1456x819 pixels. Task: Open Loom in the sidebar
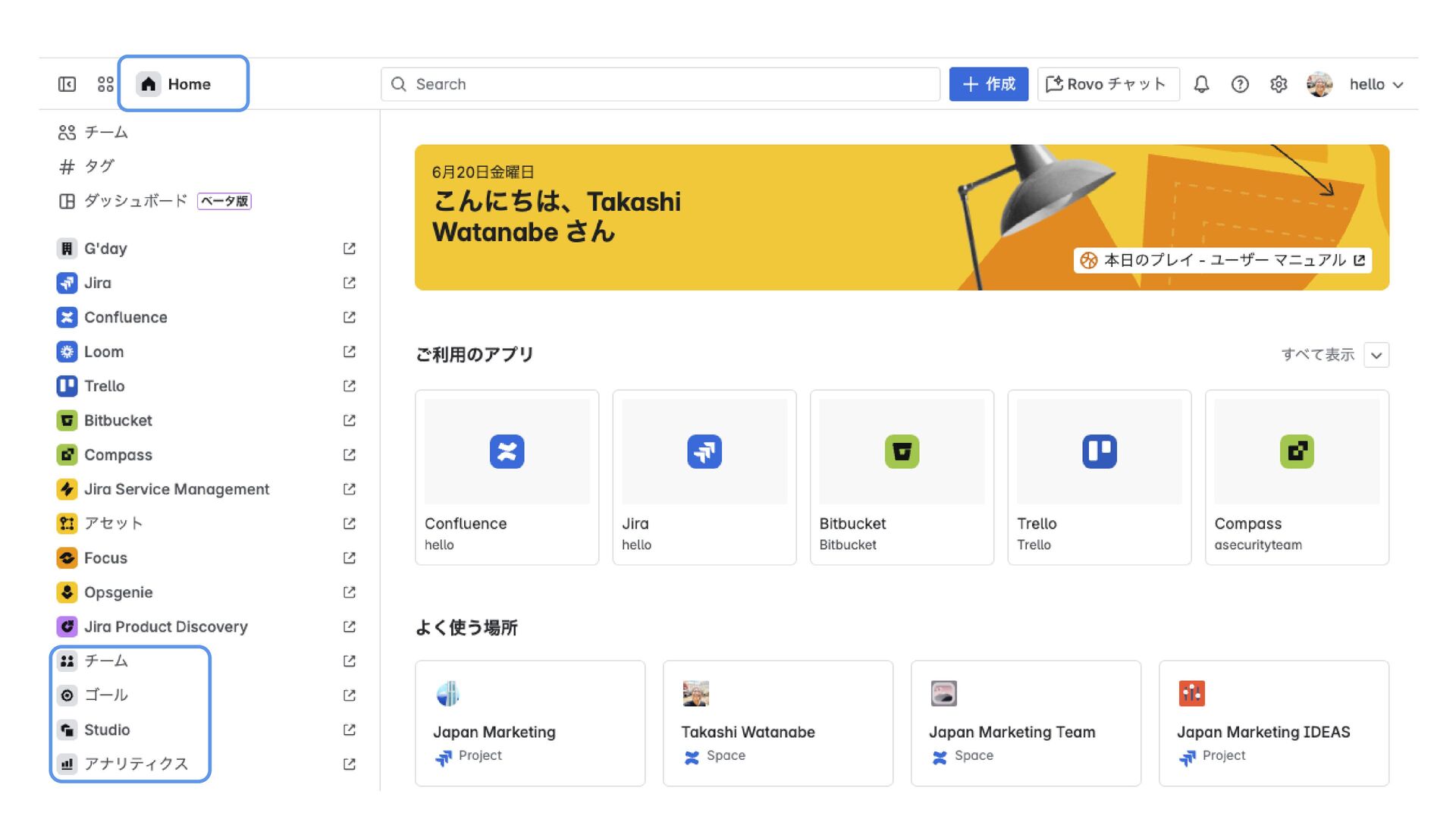[206, 352]
